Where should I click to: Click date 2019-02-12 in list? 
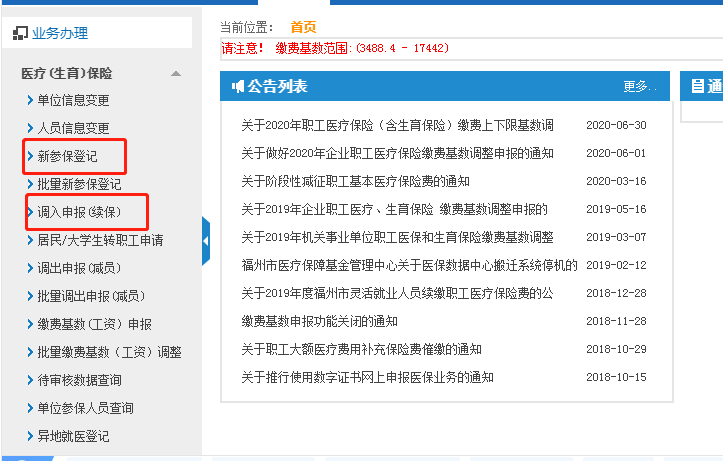616,265
